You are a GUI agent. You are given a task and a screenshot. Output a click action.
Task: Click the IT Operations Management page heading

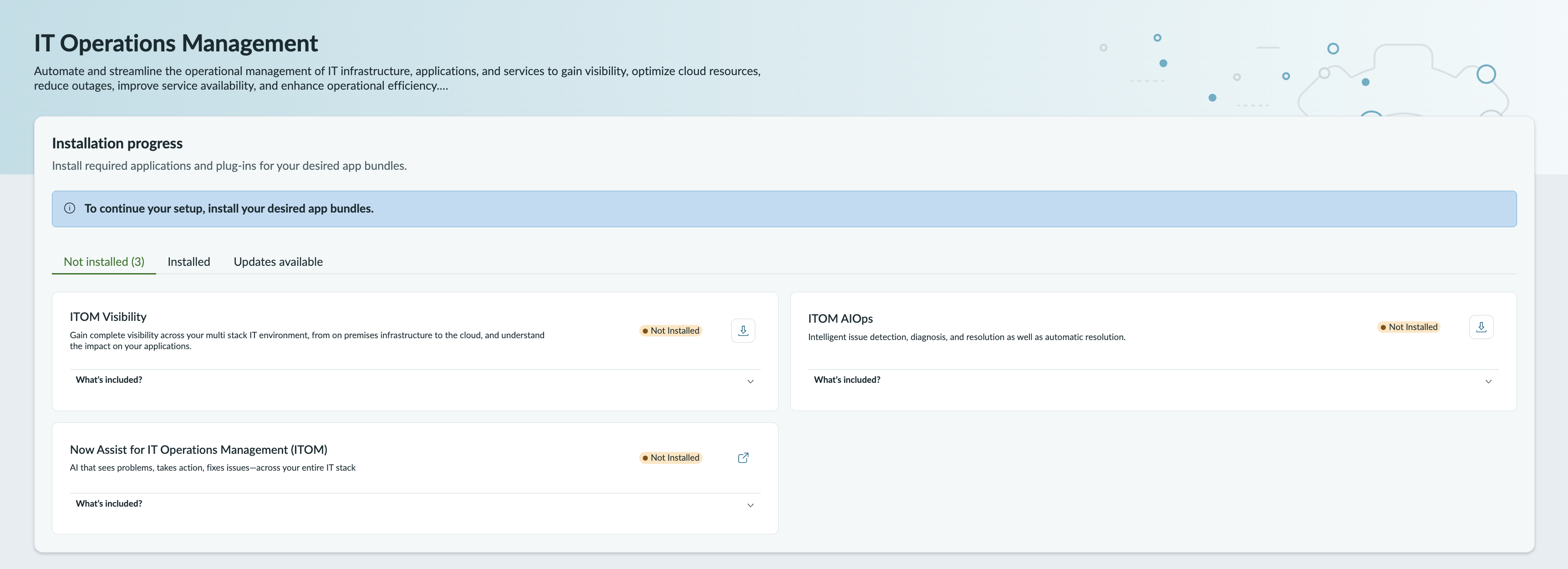pos(176,43)
